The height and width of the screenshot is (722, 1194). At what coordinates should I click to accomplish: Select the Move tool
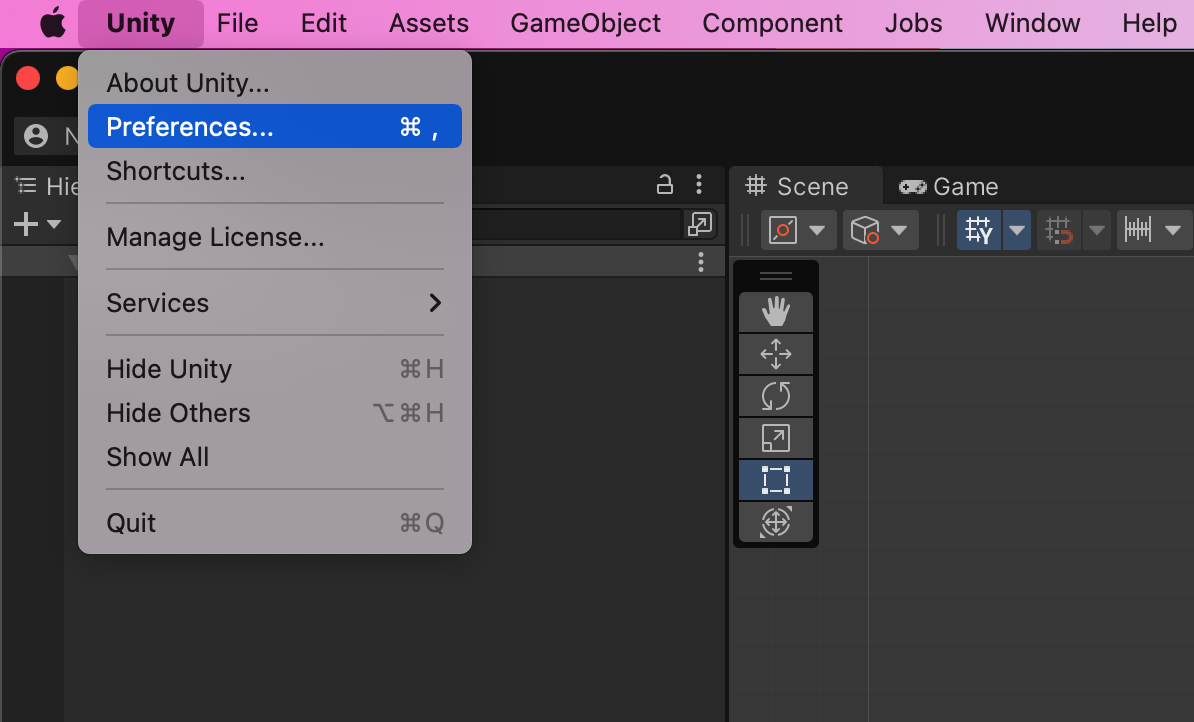tap(776, 354)
